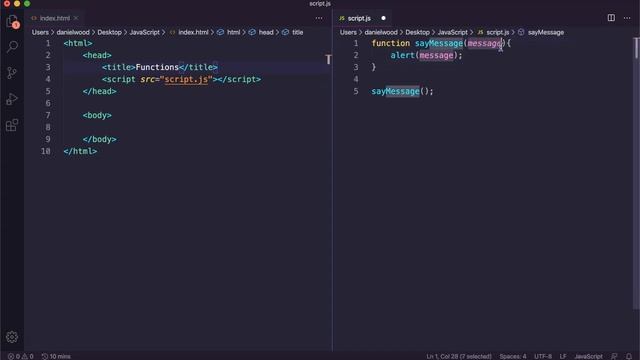
Task: Click unsaved dot on script.js tab
Action: (x=383, y=18)
